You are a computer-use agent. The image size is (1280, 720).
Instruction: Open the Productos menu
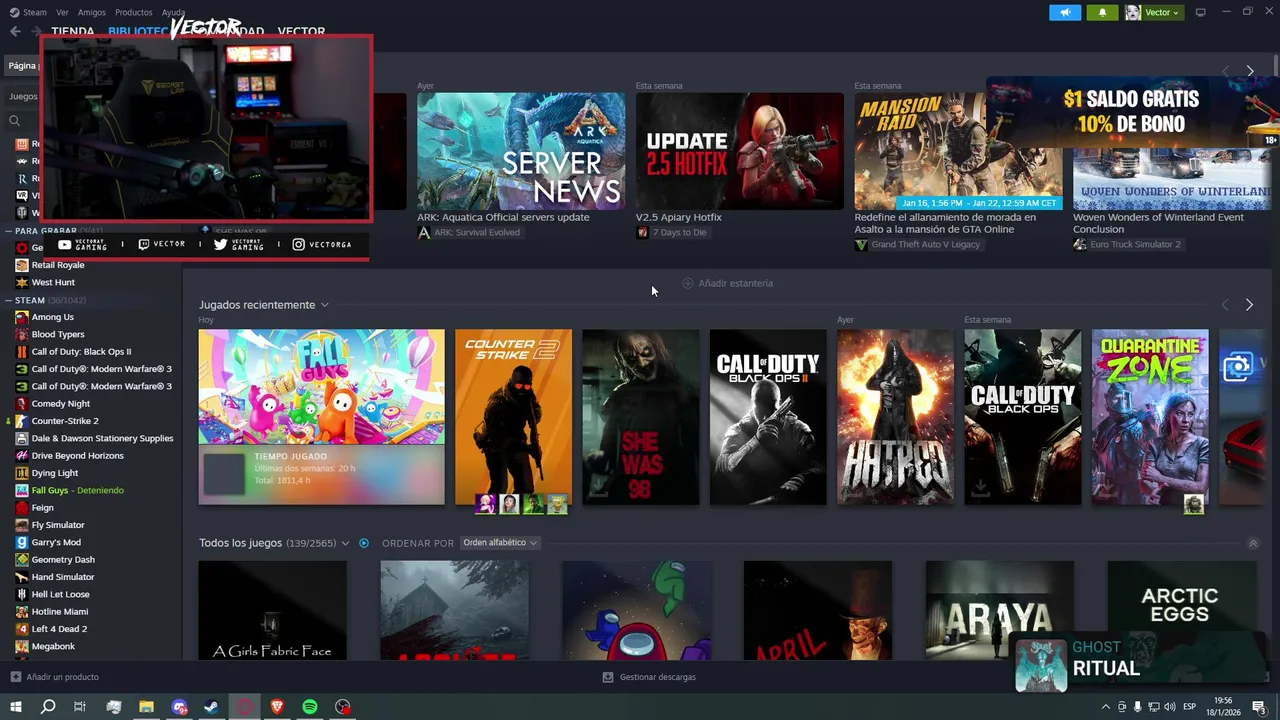point(133,12)
